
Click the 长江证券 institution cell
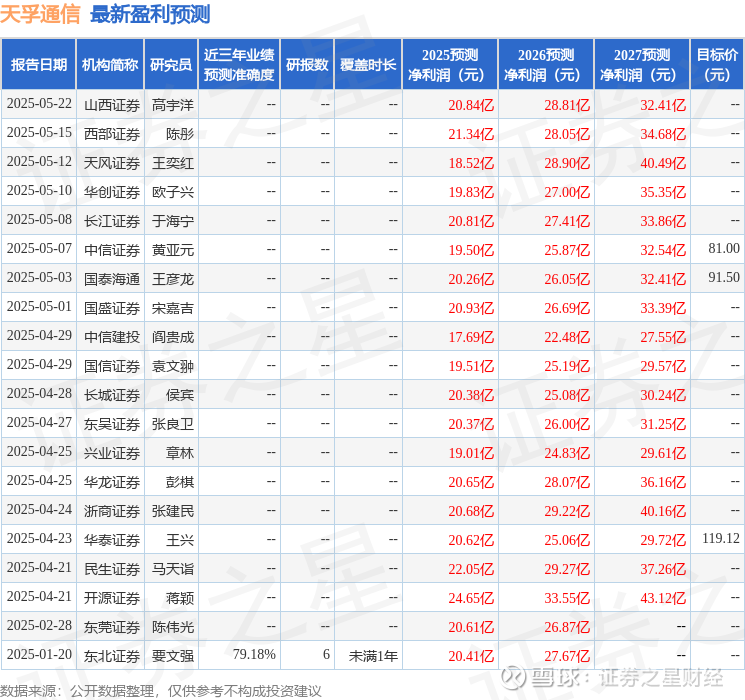tap(112, 221)
